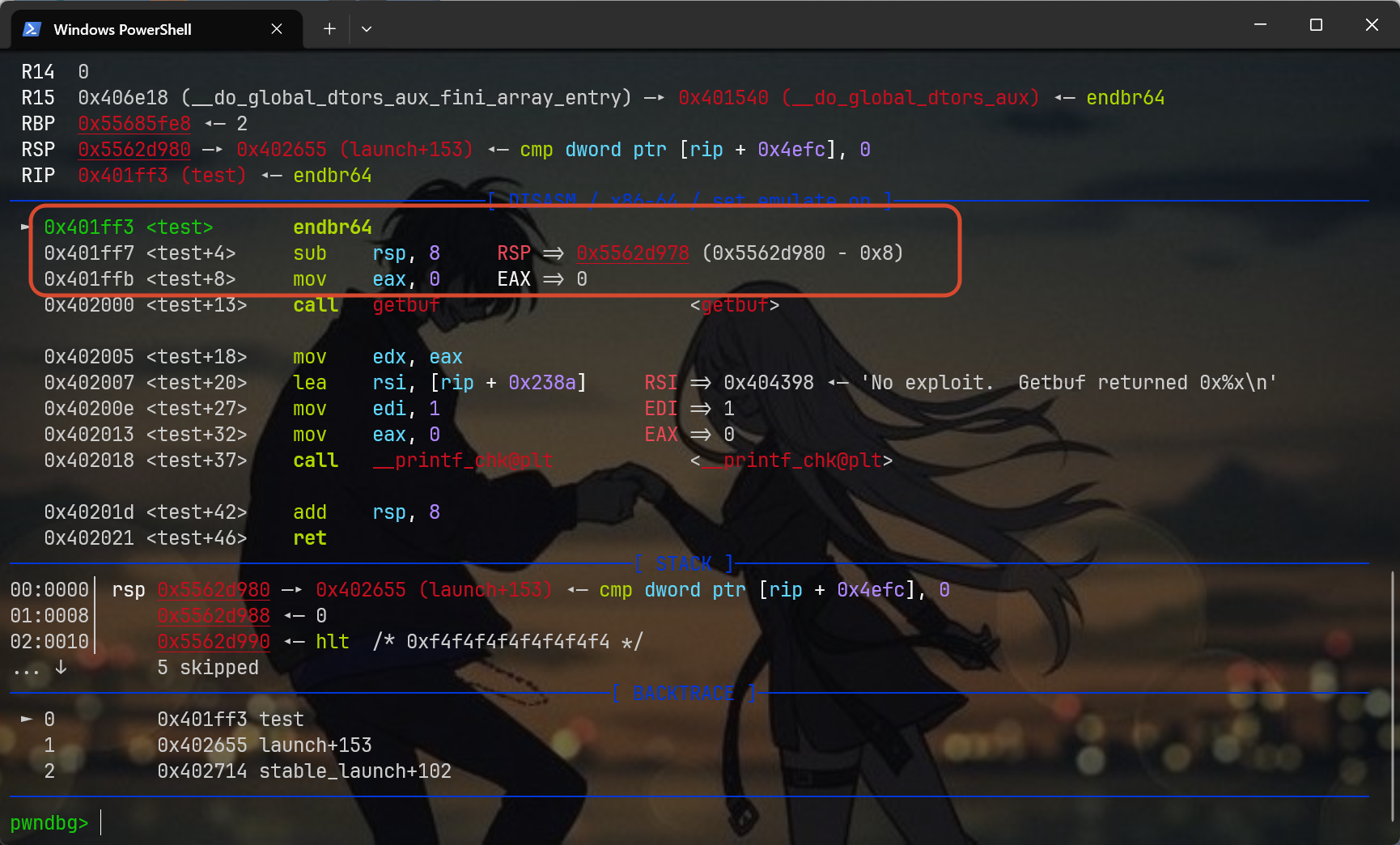Click the 0x402013 <test+32> row
Screen dimensions: 1400x845
(x=389, y=435)
